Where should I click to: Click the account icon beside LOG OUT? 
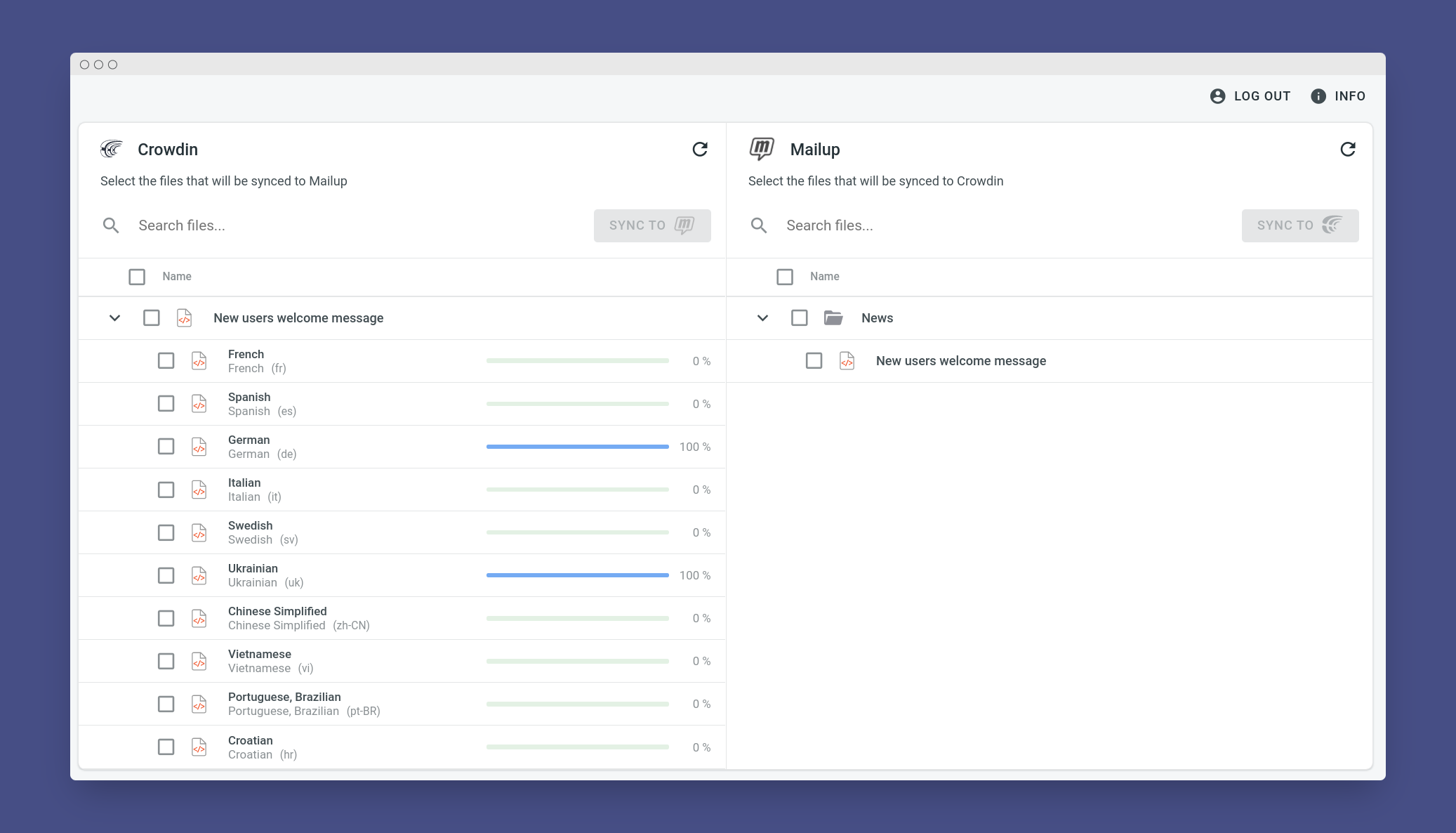(x=1218, y=96)
